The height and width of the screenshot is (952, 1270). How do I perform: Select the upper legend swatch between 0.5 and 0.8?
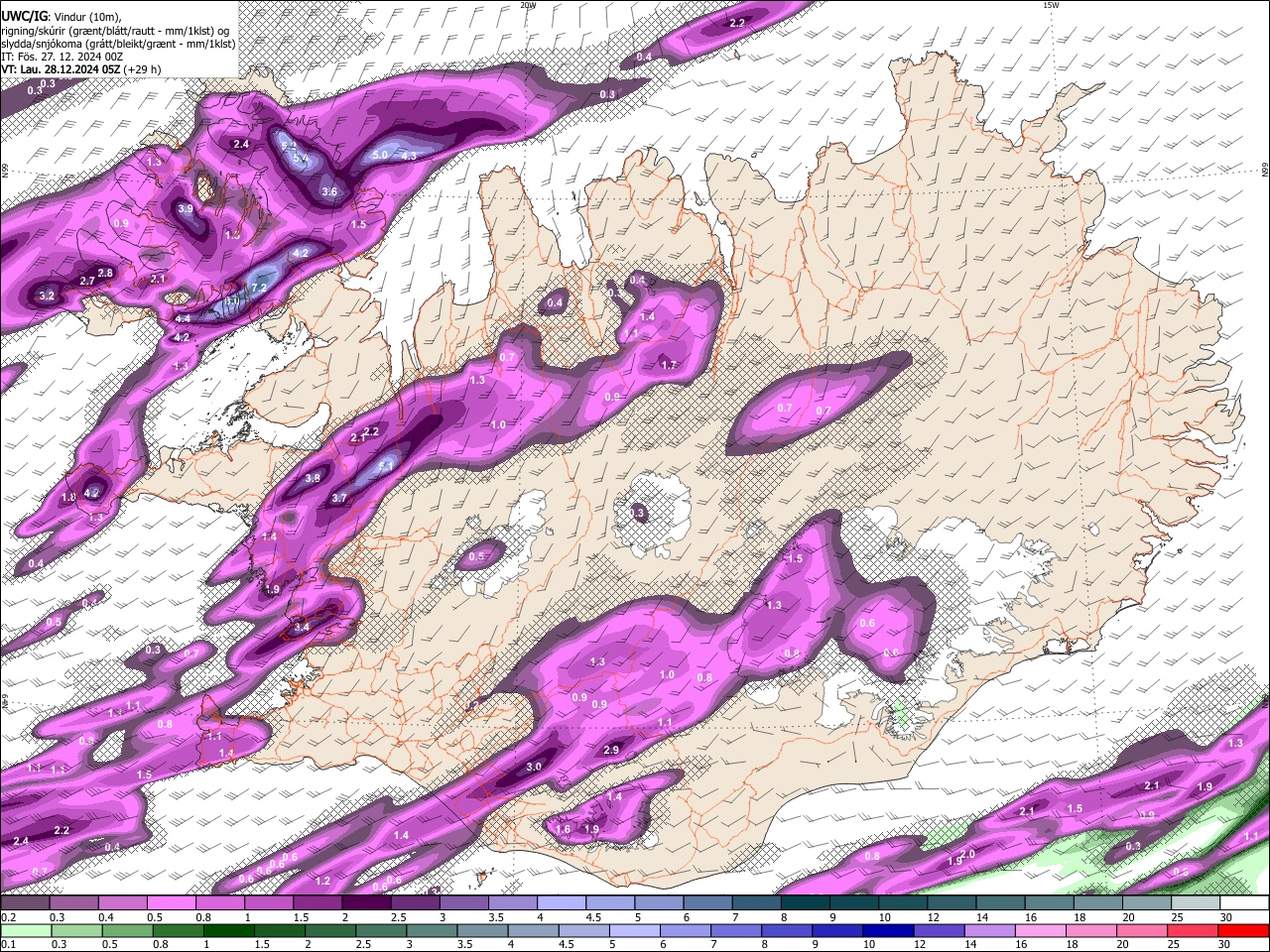tap(171, 903)
